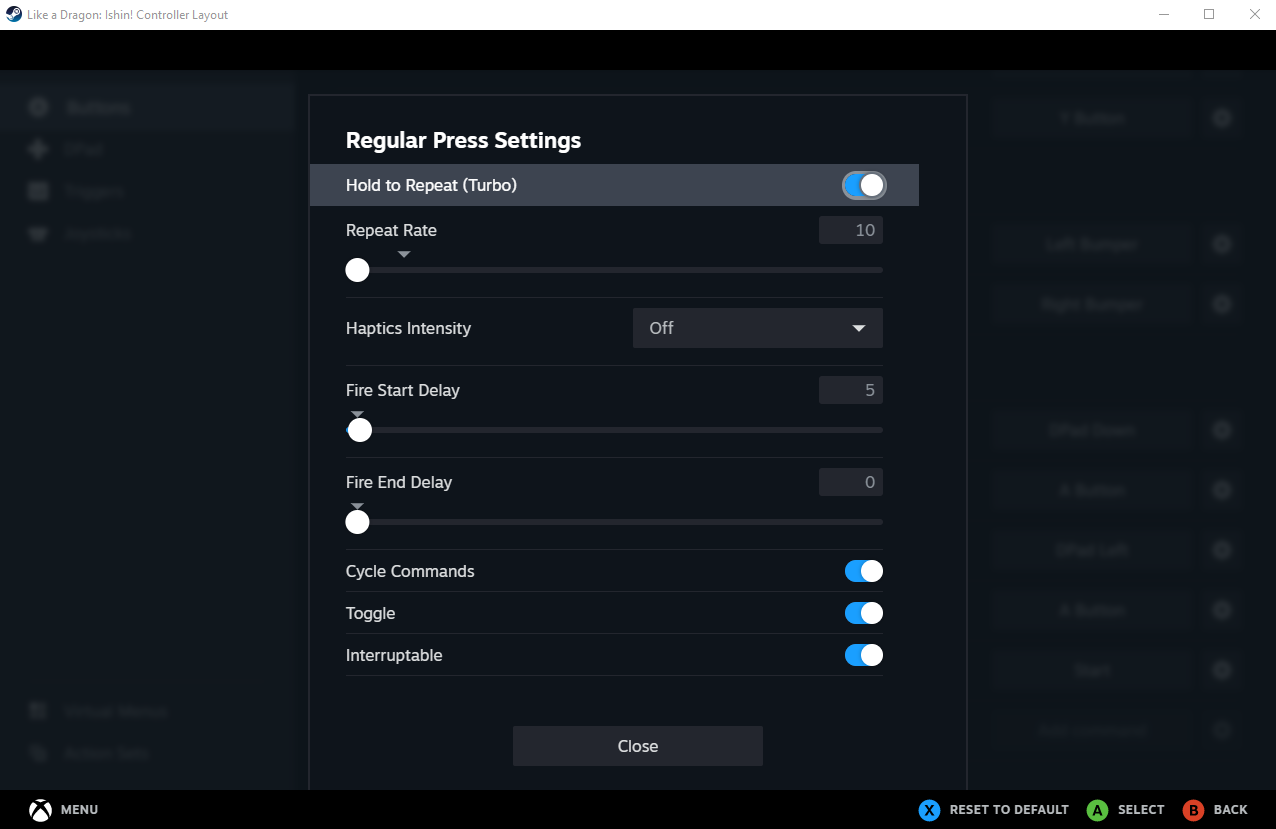Image resolution: width=1276 pixels, height=829 pixels.
Task: Click the green A Select icon
Action: [1098, 810]
